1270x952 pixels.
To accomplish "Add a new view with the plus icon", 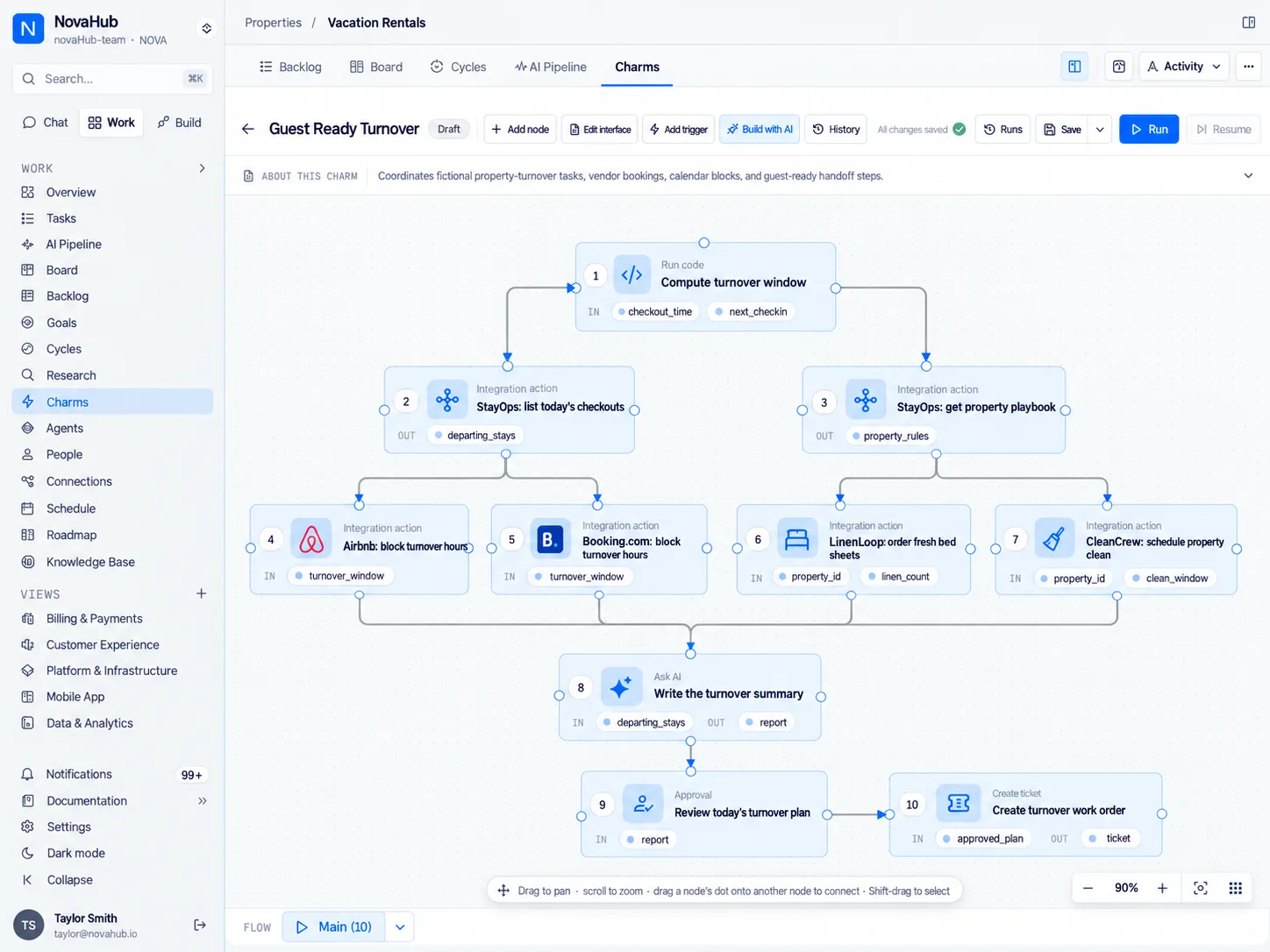I will (x=201, y=593).
